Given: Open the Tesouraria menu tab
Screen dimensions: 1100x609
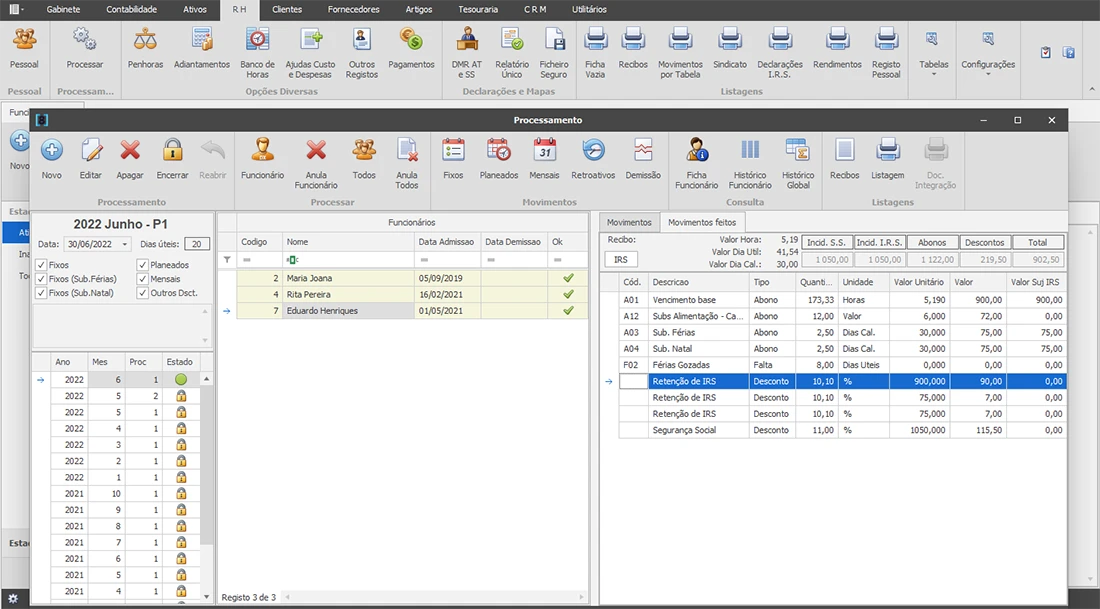Looking at the screenshot, I should [x=478, y=9].
